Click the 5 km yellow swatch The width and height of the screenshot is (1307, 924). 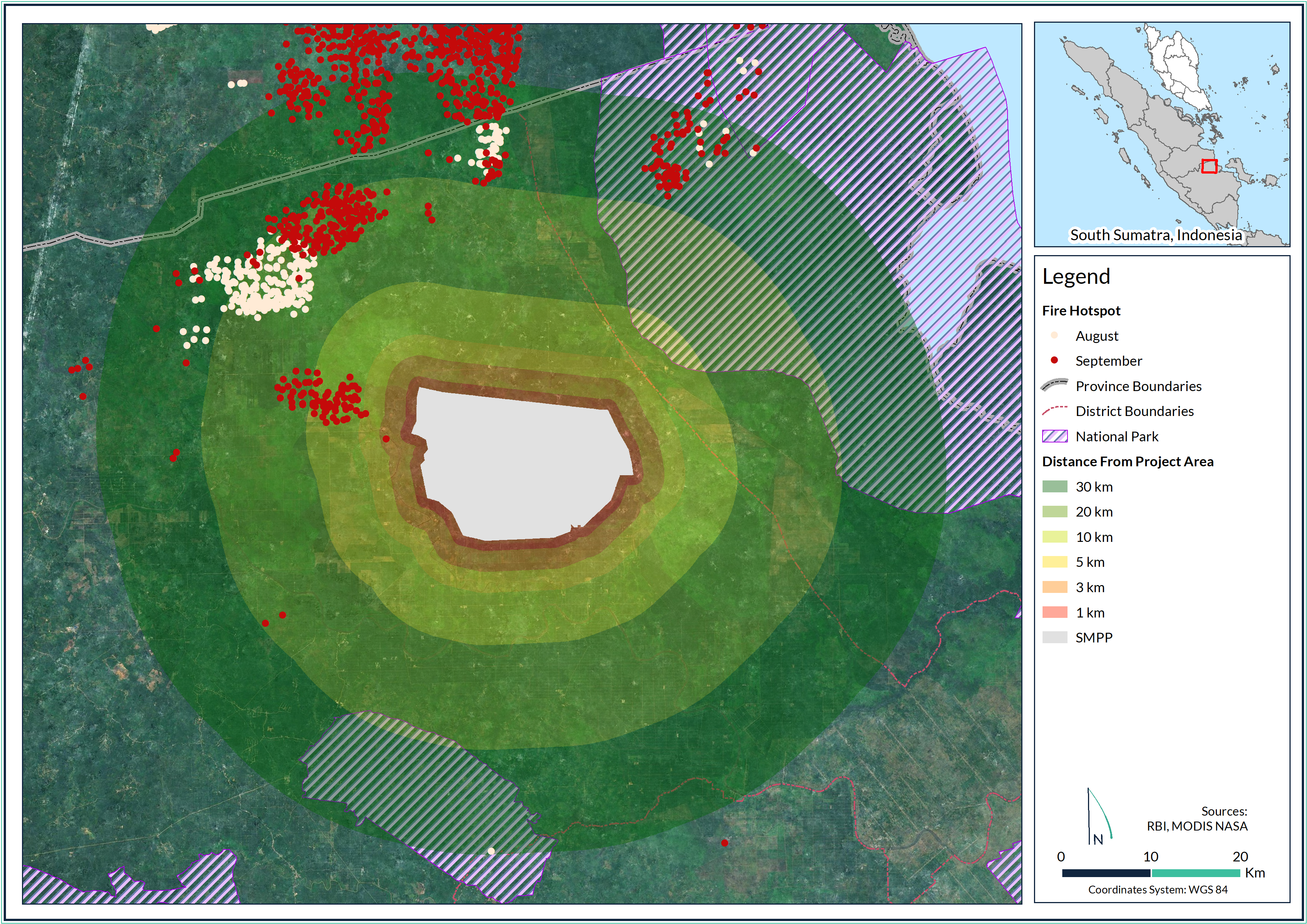tap(1054, 562)
